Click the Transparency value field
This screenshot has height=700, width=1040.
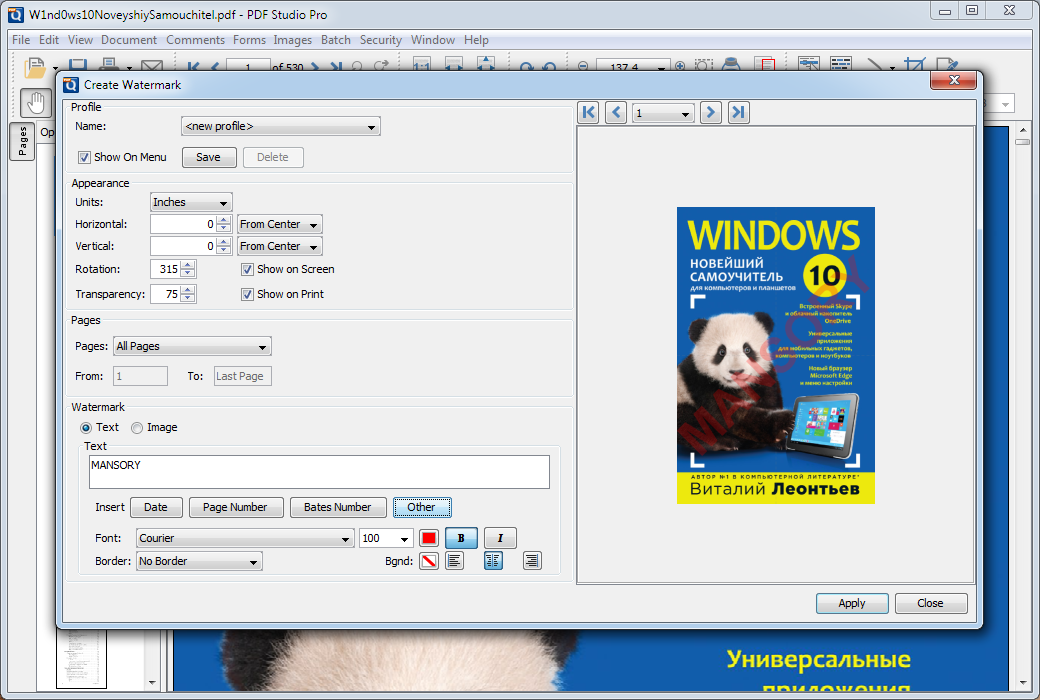tap(166, 295)
